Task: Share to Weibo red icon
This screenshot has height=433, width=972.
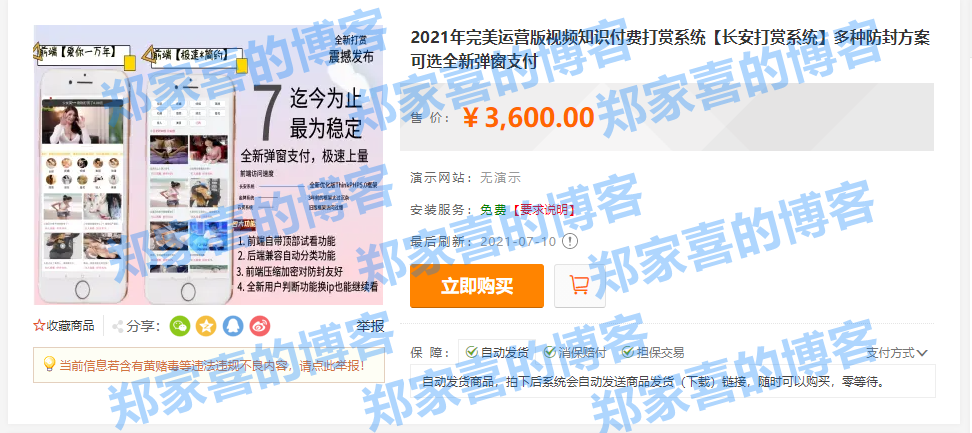Action: pyautogui.click(x=260, y=326)
